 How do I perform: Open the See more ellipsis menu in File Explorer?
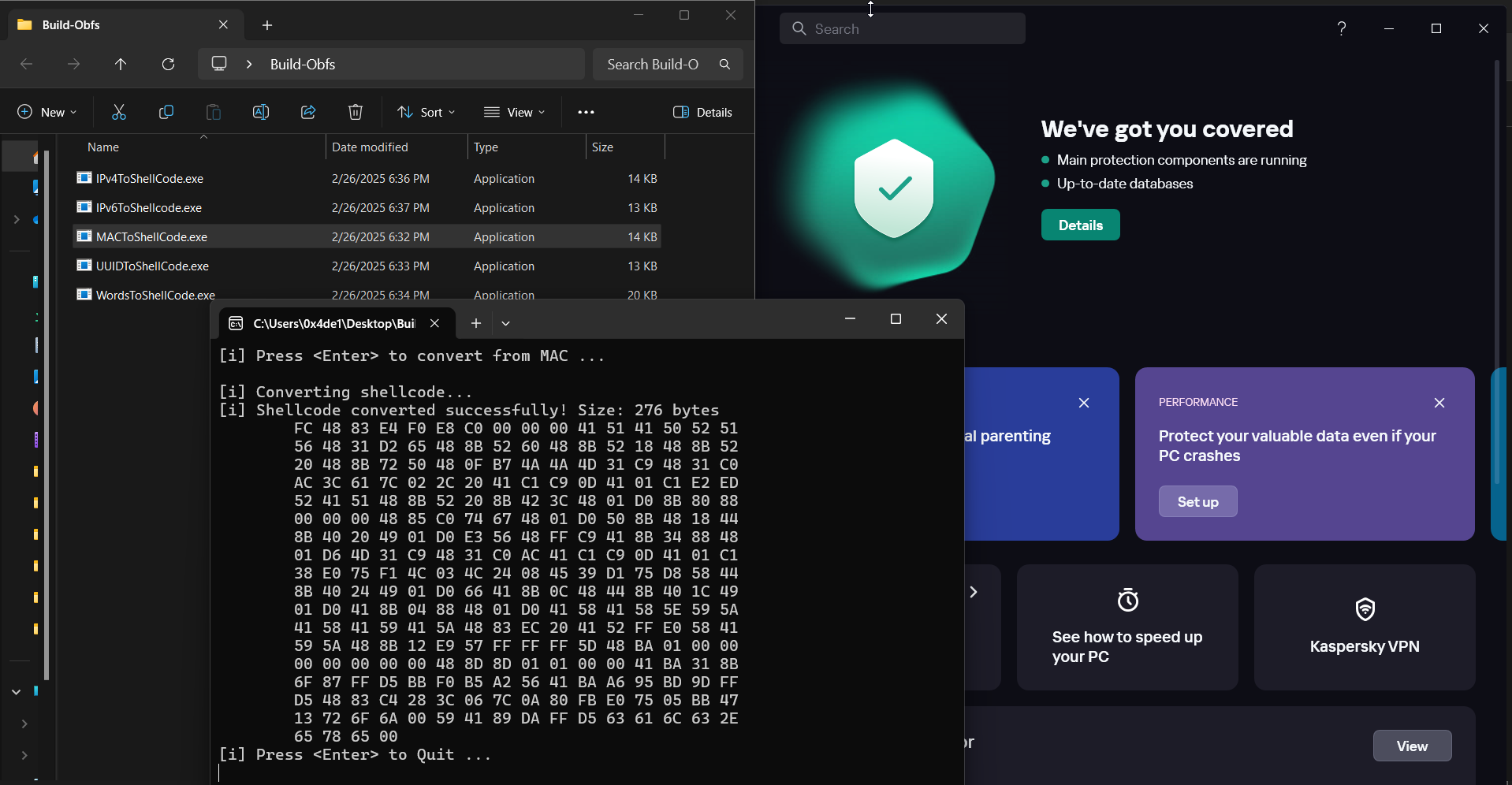(x=586, y=112)
